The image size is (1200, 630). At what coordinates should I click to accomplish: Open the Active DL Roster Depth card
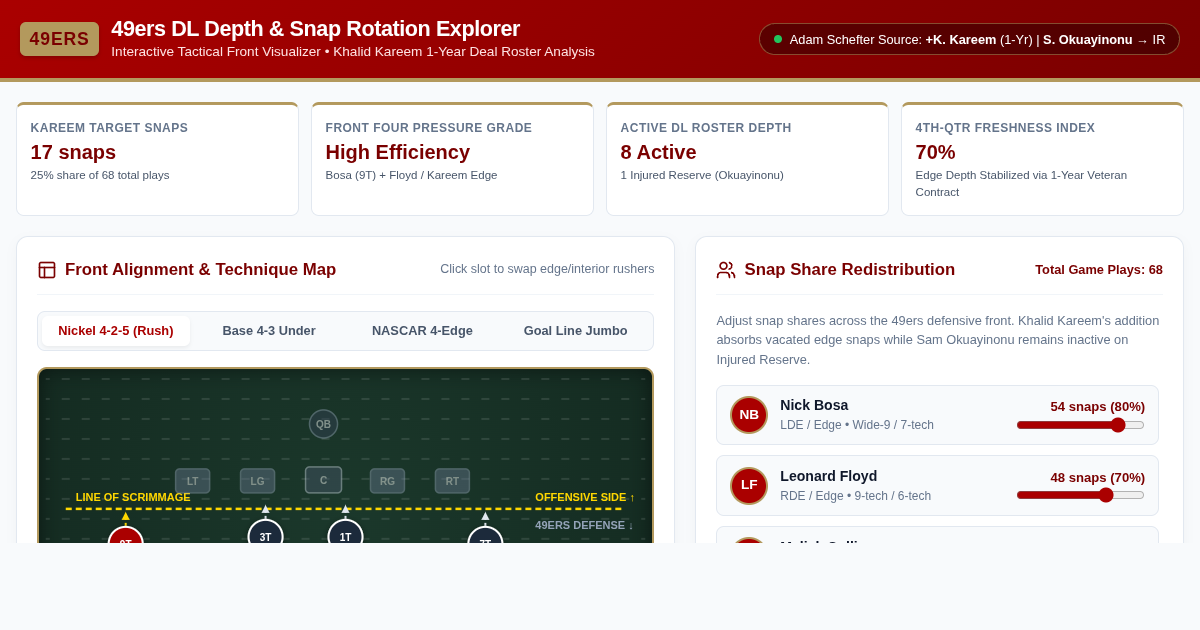[747, 159]
